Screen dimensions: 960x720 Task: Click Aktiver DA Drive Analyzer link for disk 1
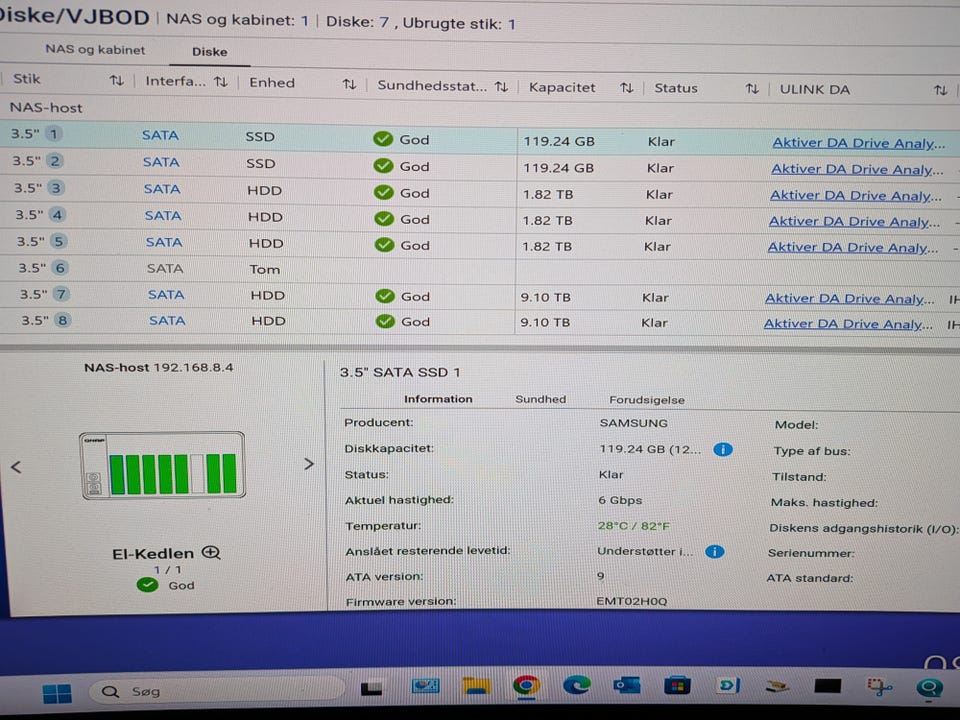[x=858, y=143]
